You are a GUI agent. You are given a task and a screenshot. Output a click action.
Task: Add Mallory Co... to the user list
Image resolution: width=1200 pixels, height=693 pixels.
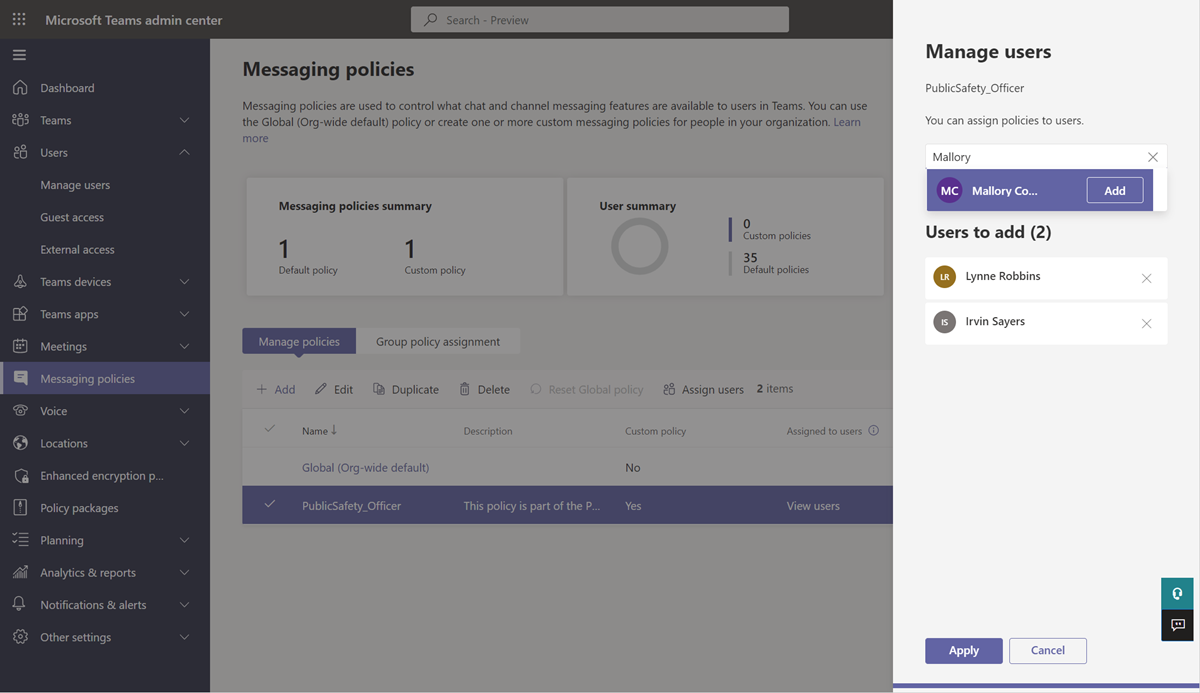click(1114, 190)
